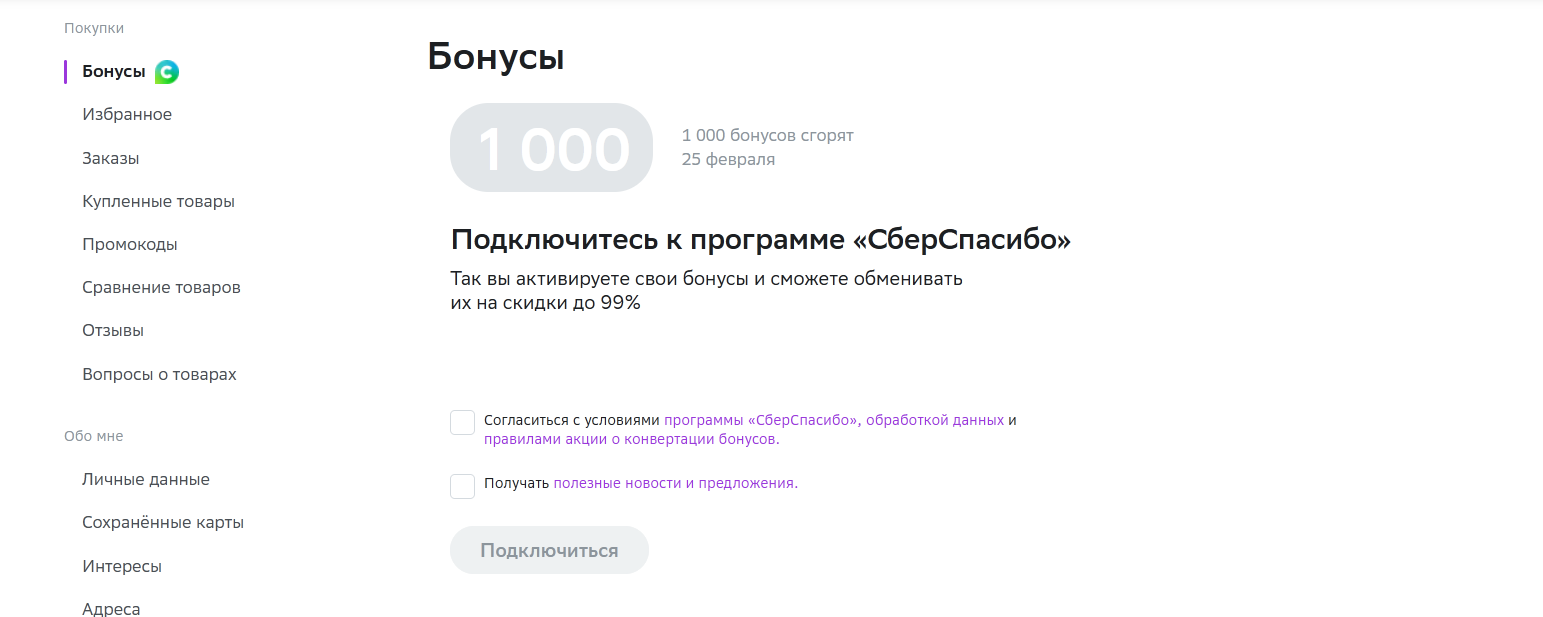Go to Заказы in the sidebar
1543x617 pixels.
(111, 158)
